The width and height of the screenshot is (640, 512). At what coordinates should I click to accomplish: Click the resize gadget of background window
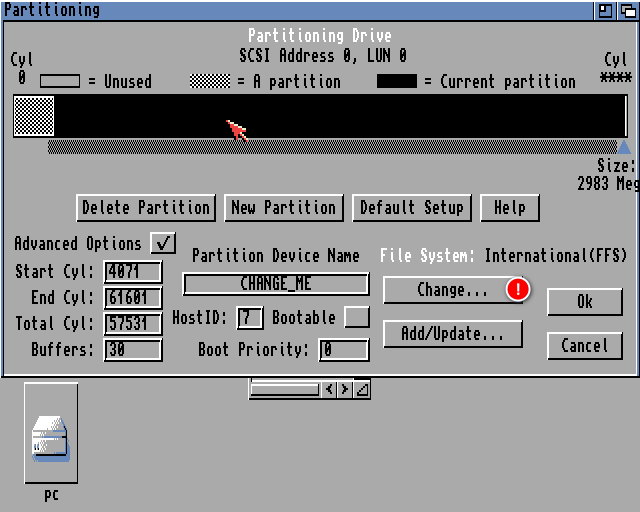361,389
